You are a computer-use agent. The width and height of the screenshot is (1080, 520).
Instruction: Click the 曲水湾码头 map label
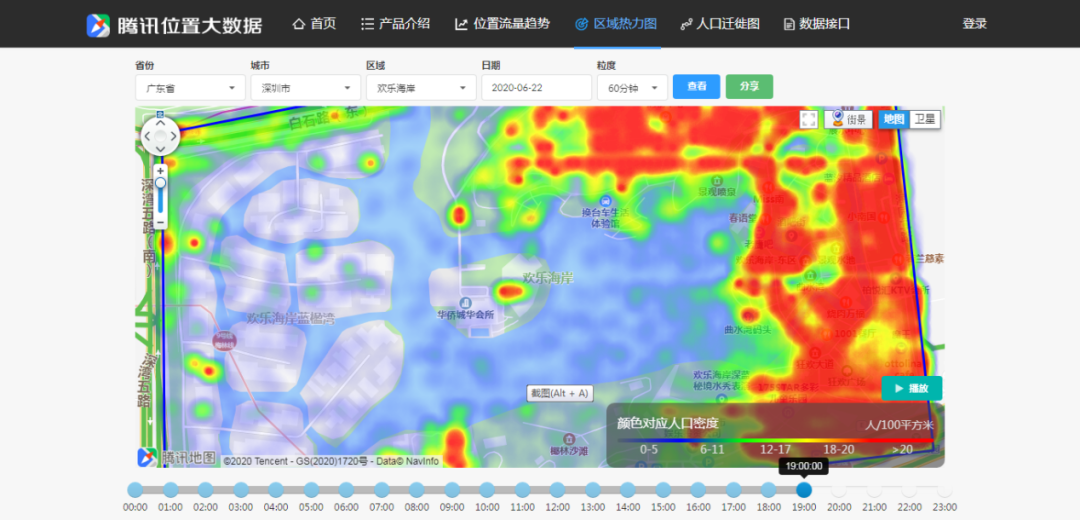point(748,330)
